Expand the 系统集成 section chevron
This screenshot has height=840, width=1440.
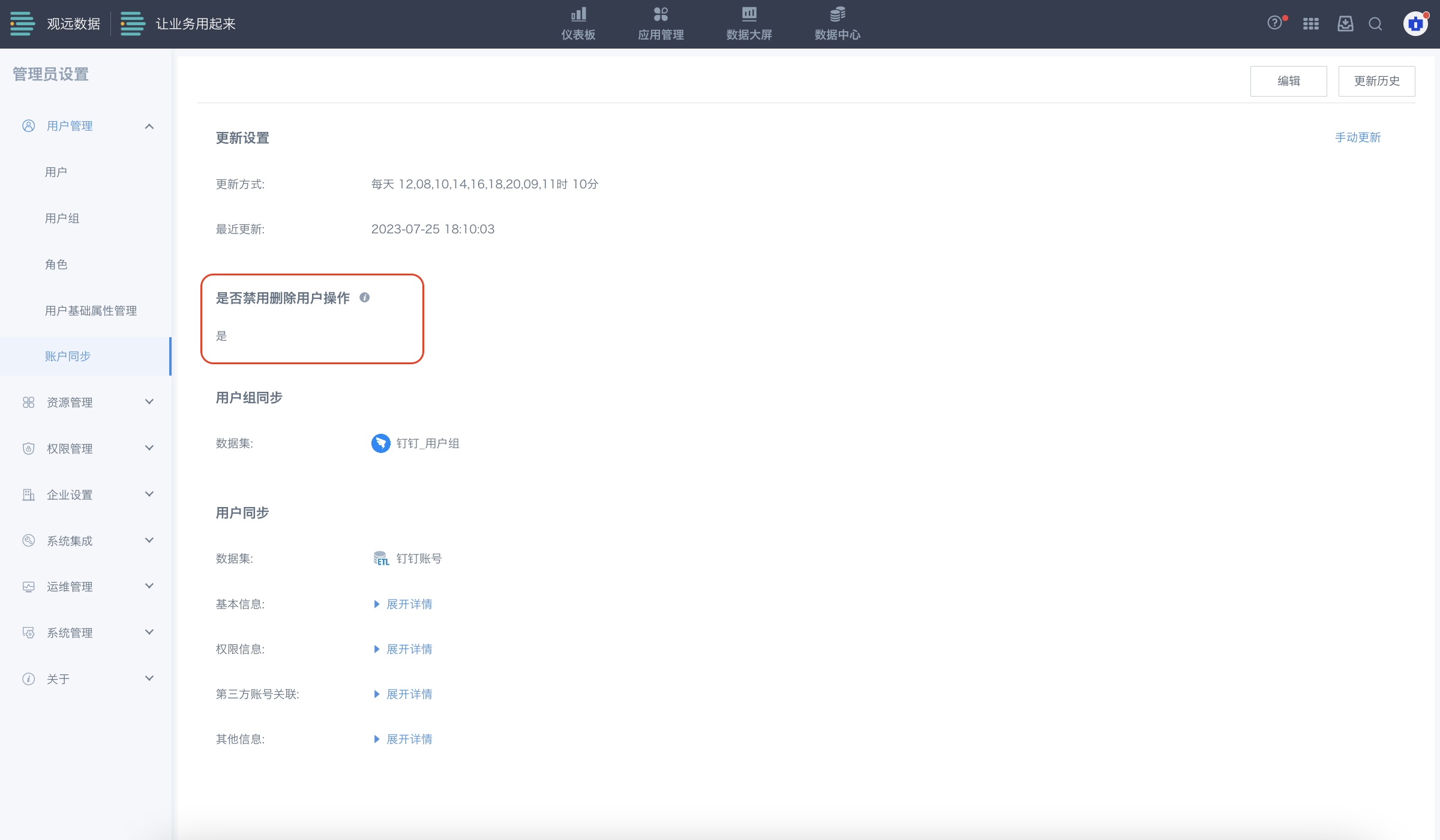click(x=149, y=541)
